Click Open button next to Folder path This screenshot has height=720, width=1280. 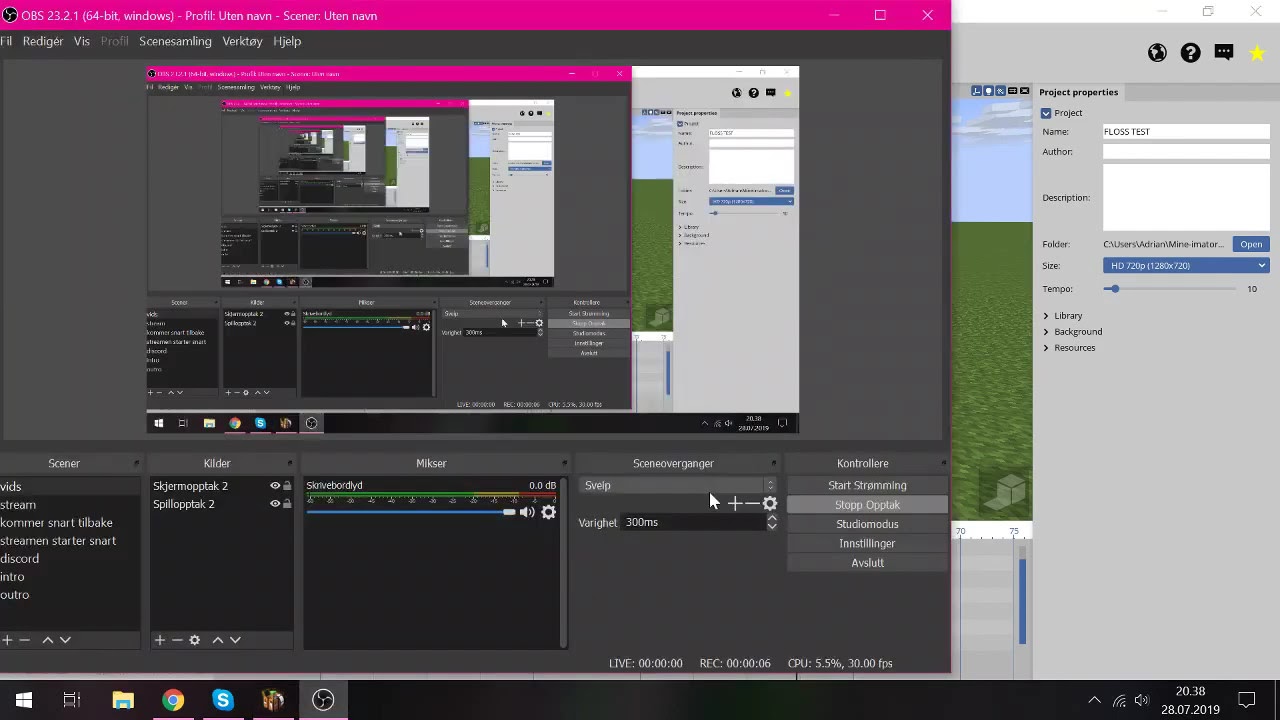[x=1251, y=244]
